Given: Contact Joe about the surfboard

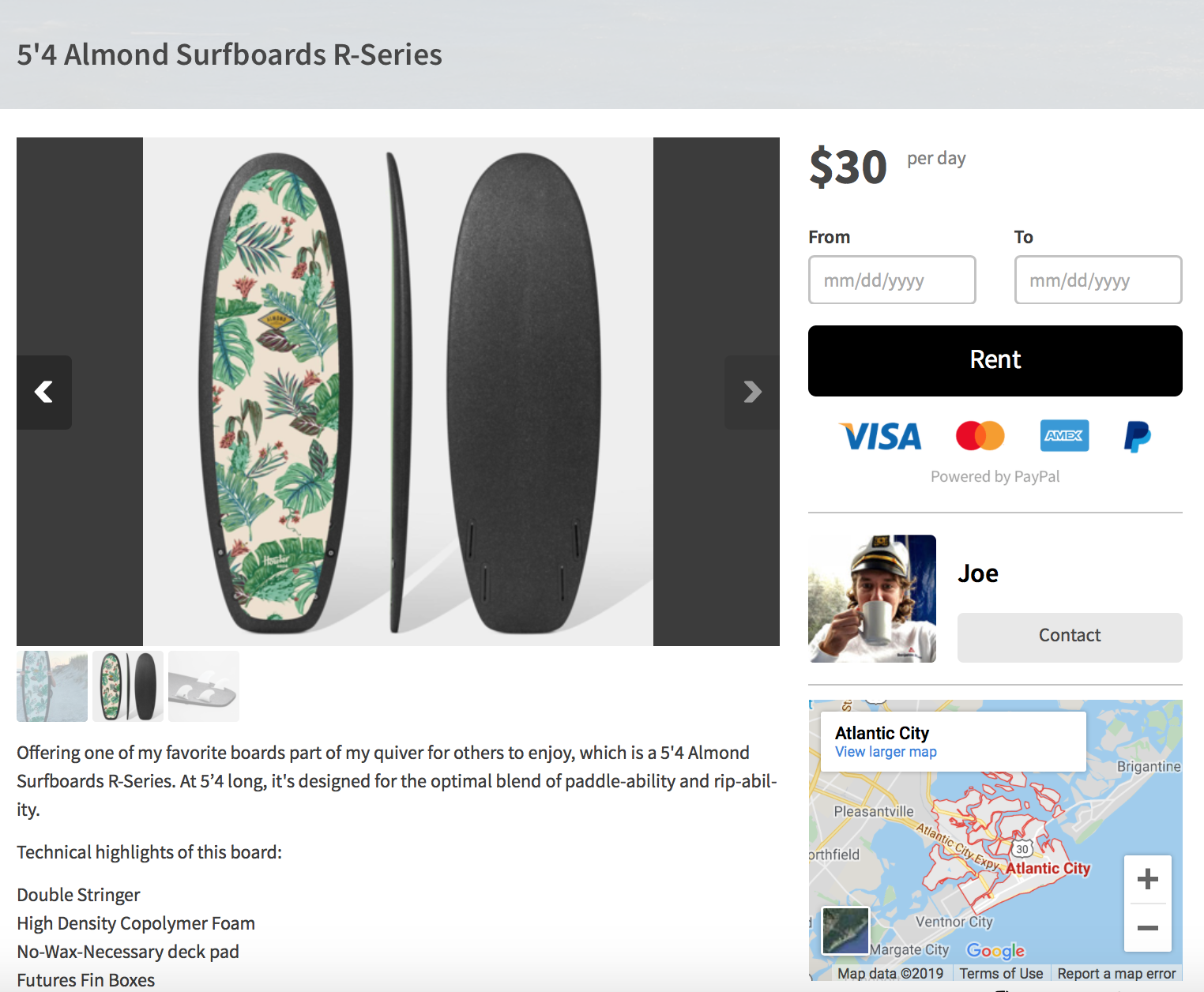Looking at the screenshot, I should pos(1069,637).
